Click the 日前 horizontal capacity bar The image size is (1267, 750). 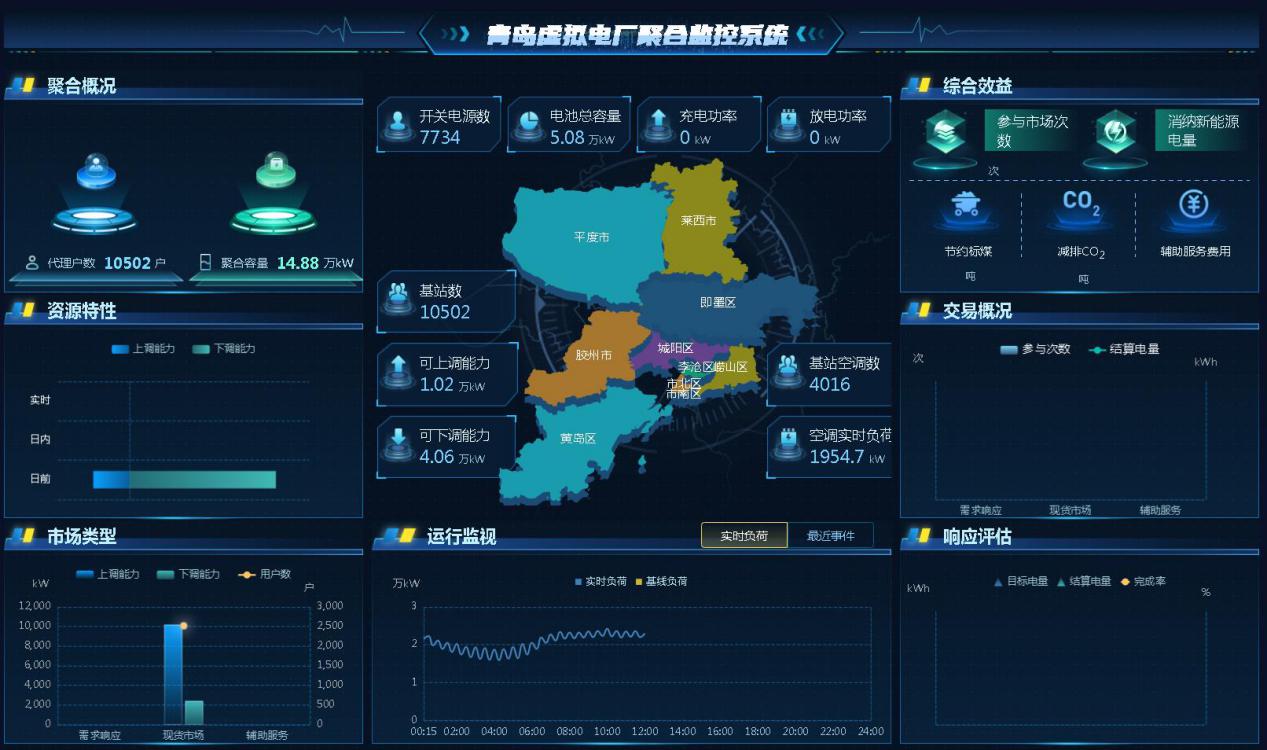pyautogui.click(x=184, y=479)
